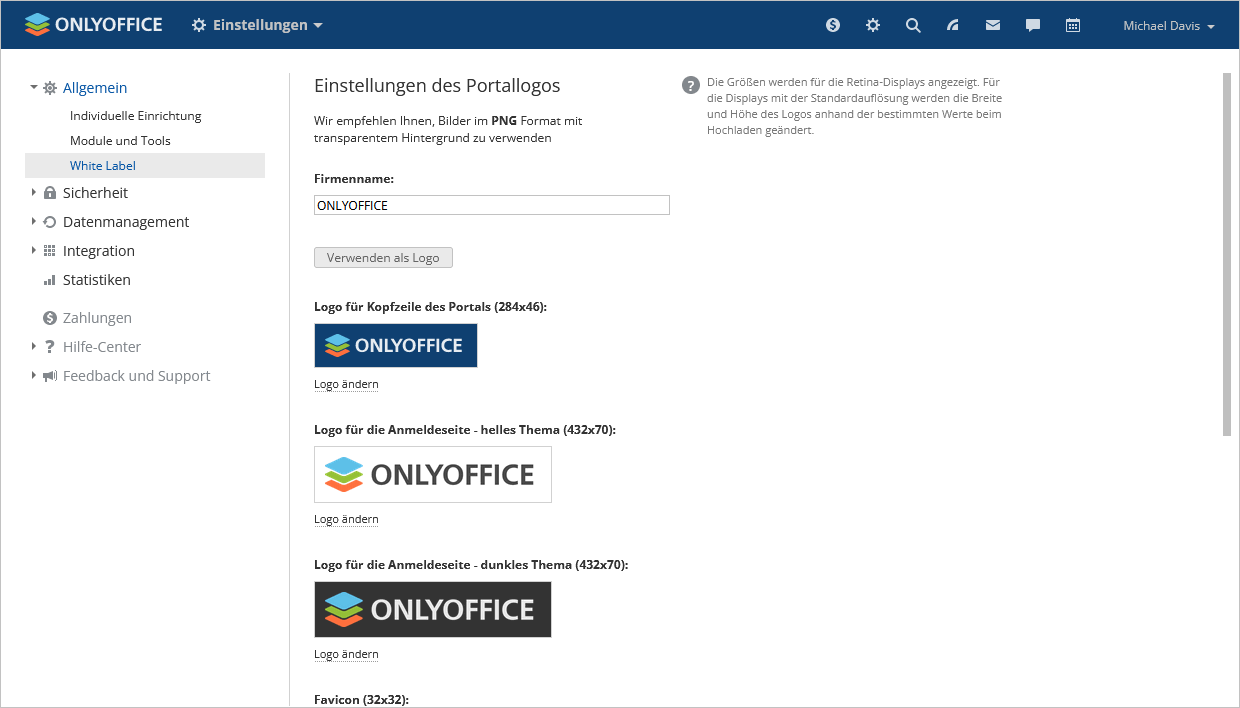The image size is (1240, 708).
Task: Open search with the magnifier icon
Action: [913, 25]
